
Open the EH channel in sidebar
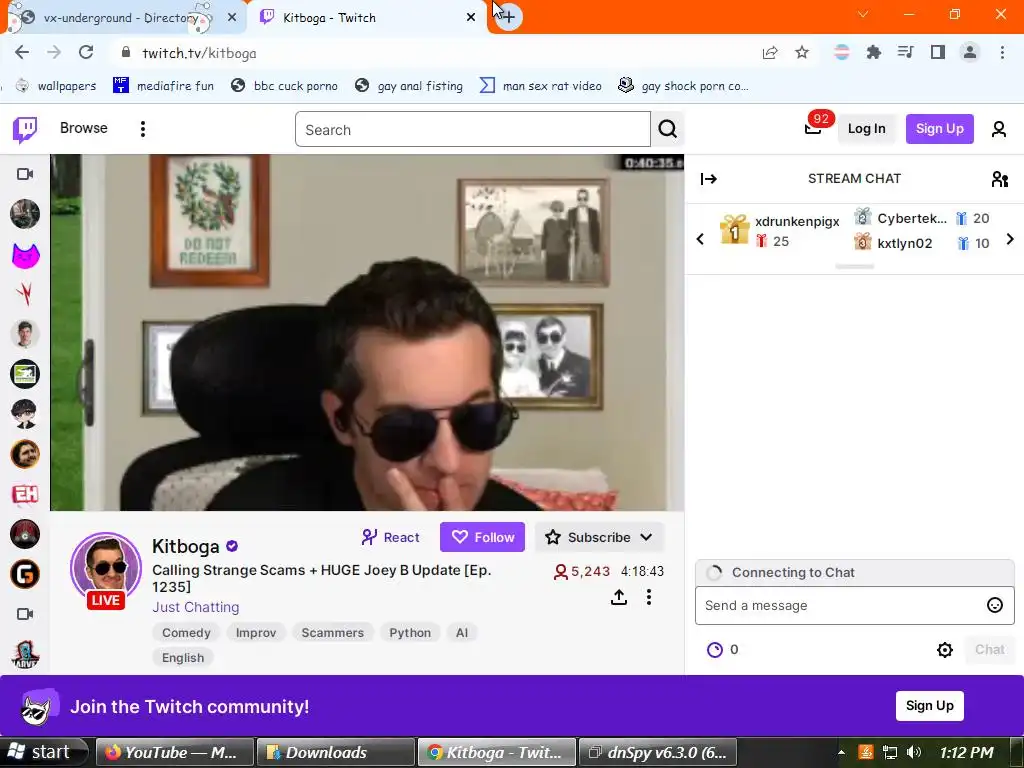click(25, 494)
